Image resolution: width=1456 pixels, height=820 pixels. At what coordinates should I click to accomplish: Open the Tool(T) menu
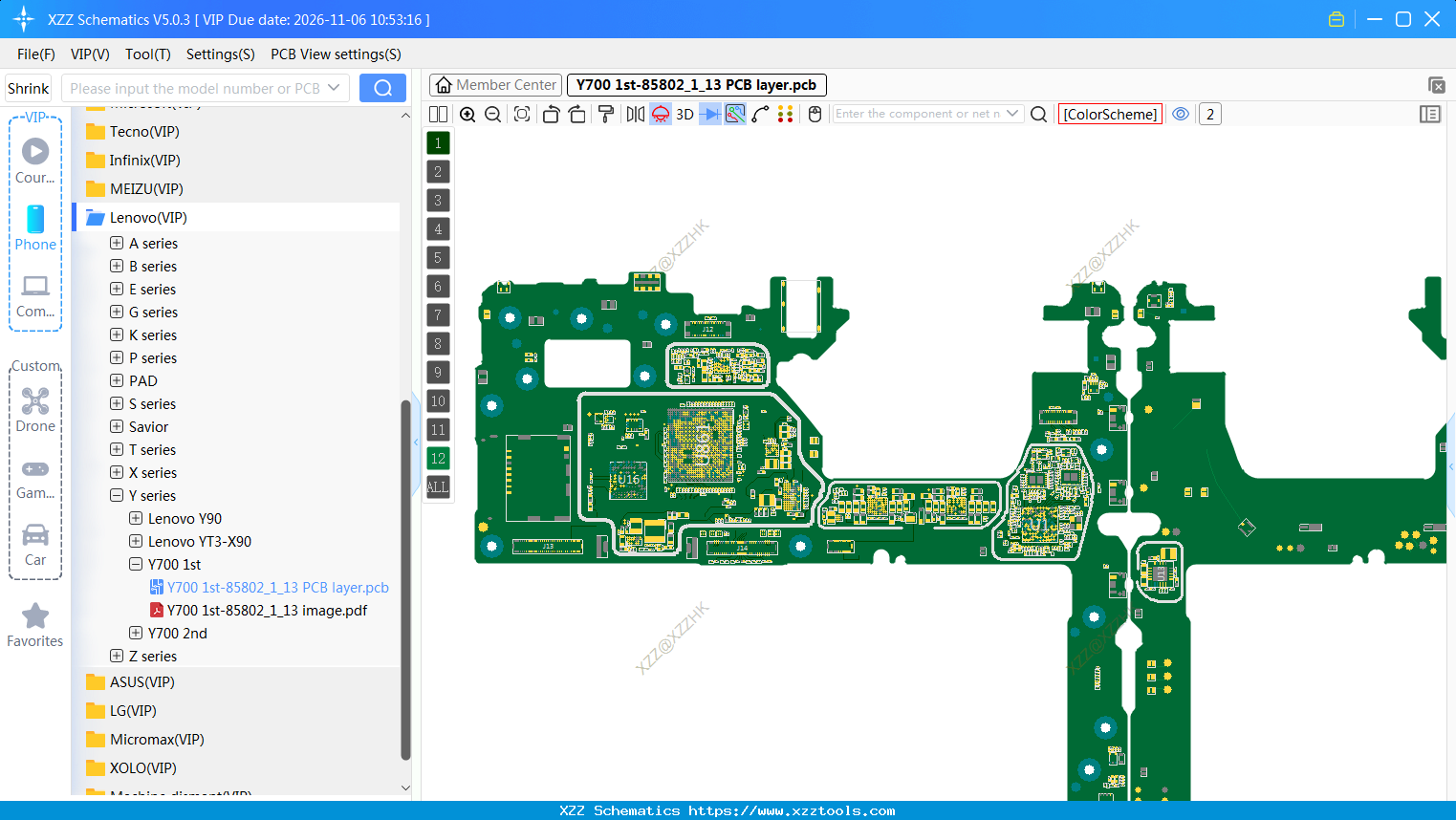click(x=147, y=54)
